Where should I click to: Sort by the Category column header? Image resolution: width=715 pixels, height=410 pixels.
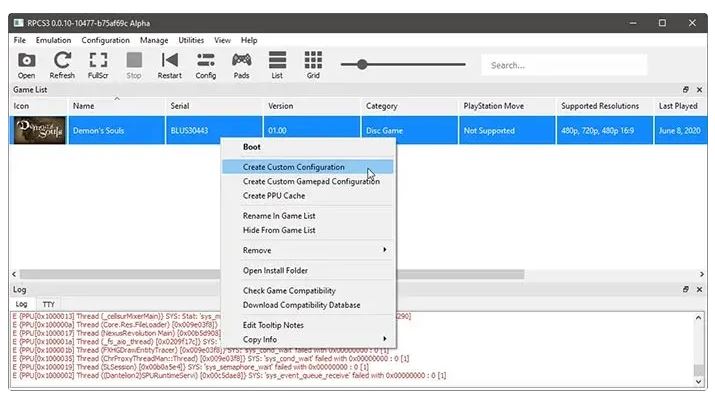tap(409, 106)
